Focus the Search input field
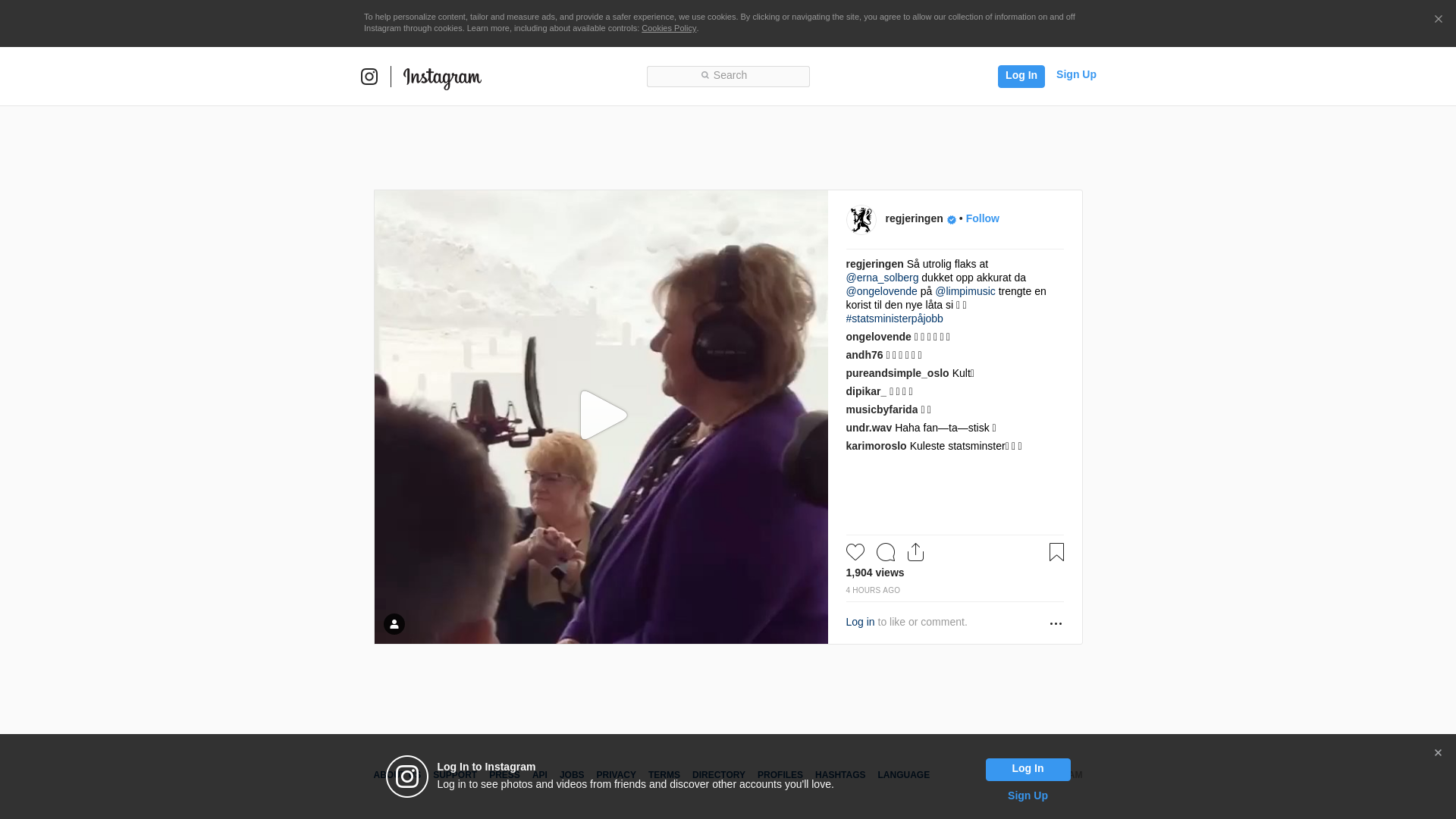 [728, 76]
